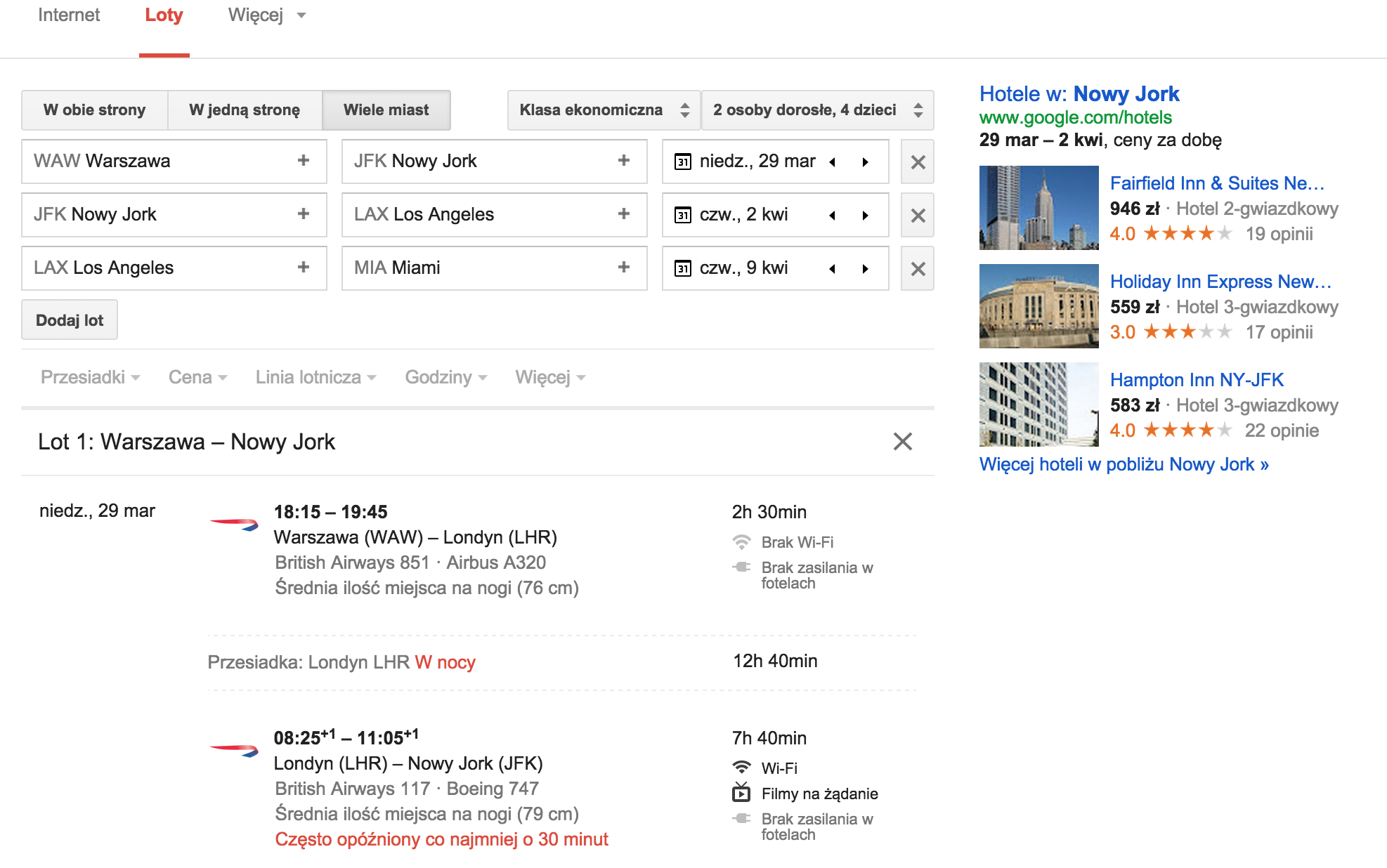Image resolution: width=1387 pixels, height=868 pixels.
Task: Open Fairfield Inn & Suites hotel link
Action: [x=1217, y=183]
